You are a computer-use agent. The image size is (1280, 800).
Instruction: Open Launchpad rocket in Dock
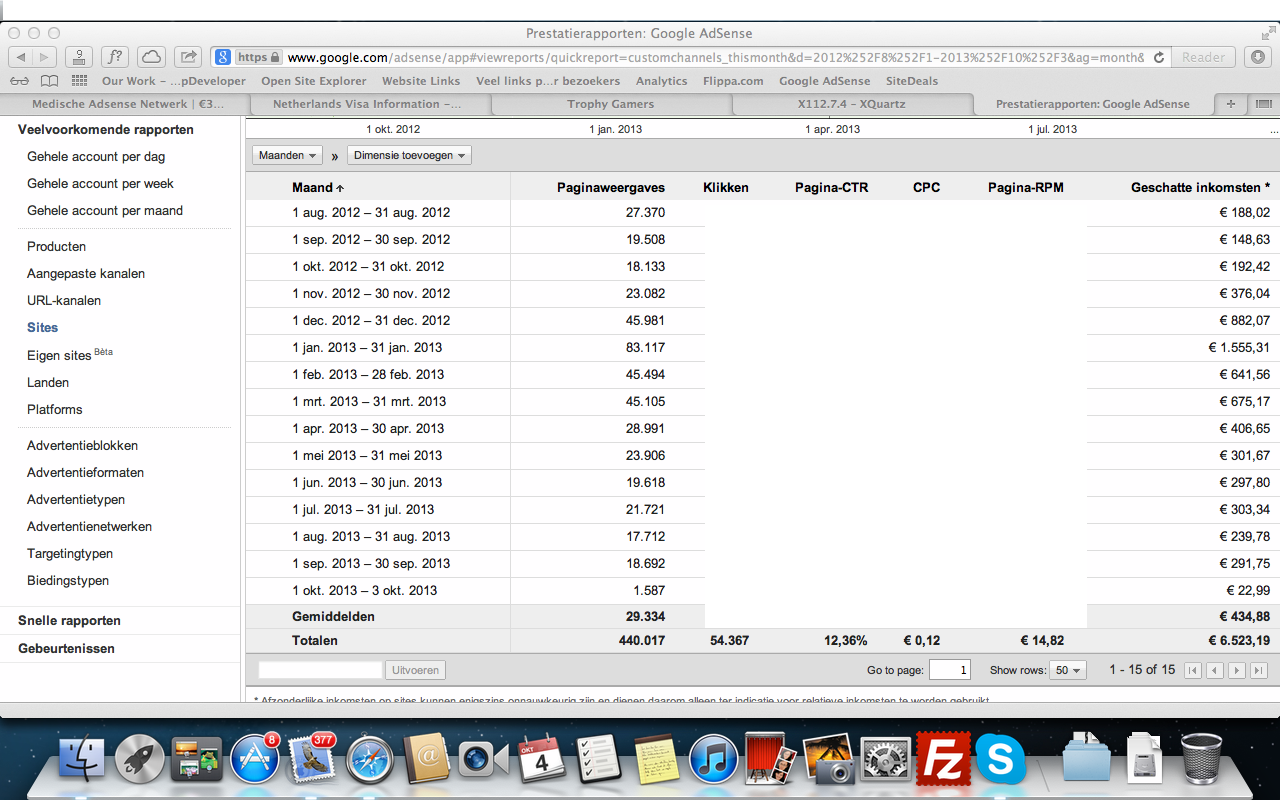tap(140, 760)
